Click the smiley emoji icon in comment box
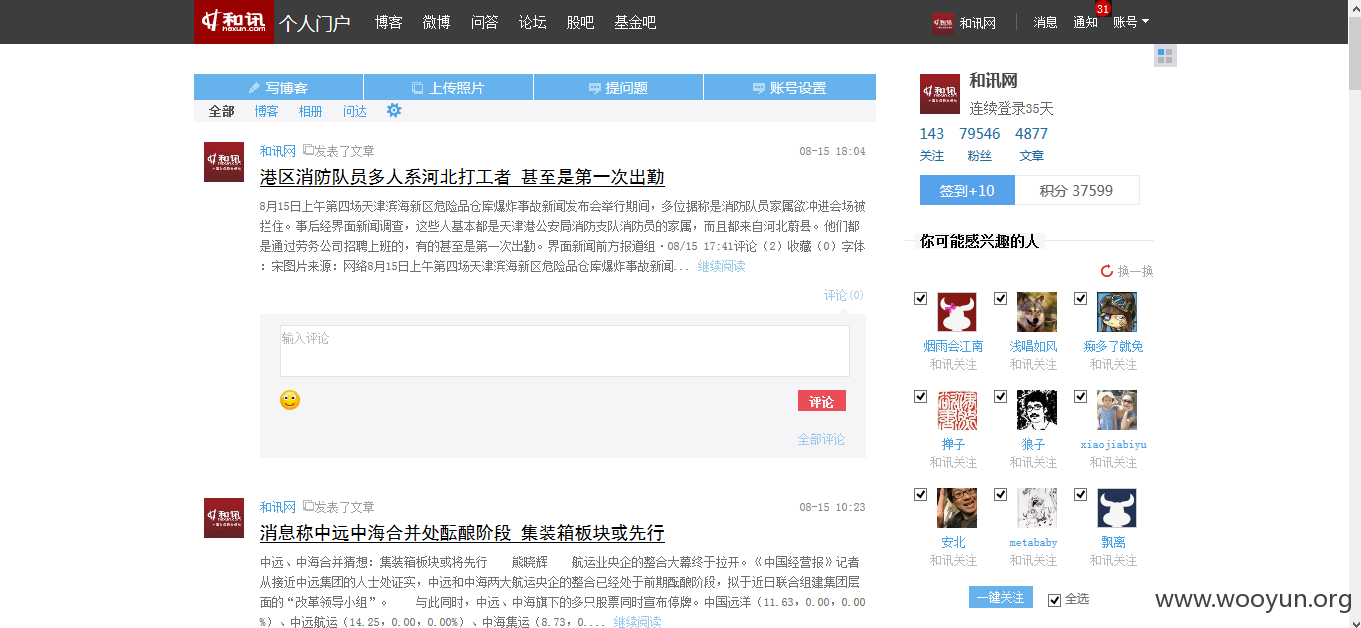The height and width of the screenshot is (628, 1361). (290, 400)
